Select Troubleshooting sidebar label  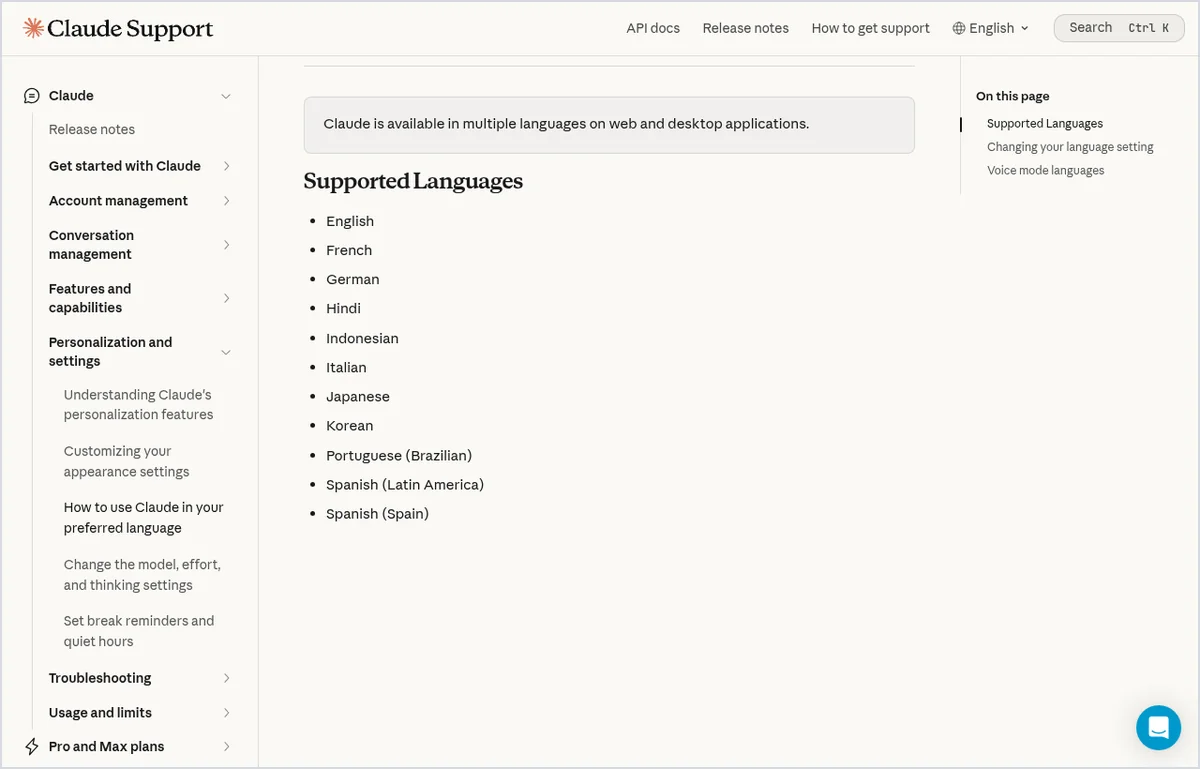click(x=100, y=678)
